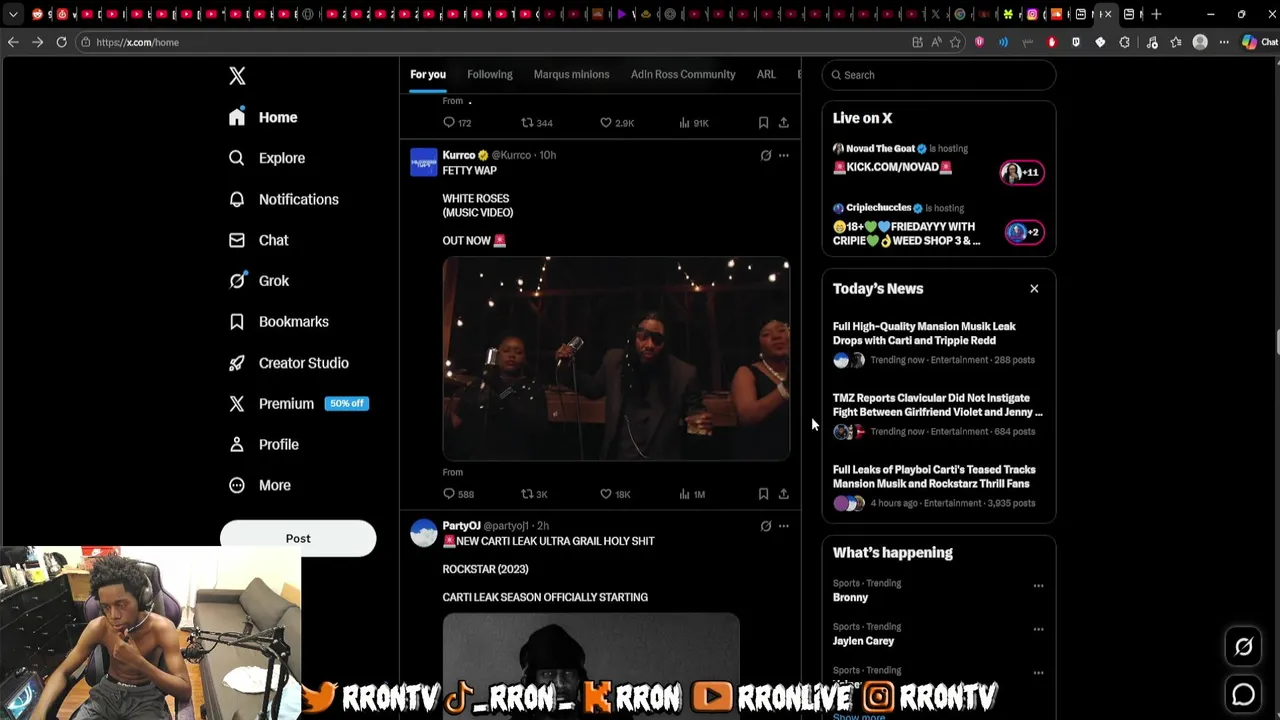Like the Kurrco post with 18K likes
Screen dimensions: 1280x720
[x=615, y=494]
